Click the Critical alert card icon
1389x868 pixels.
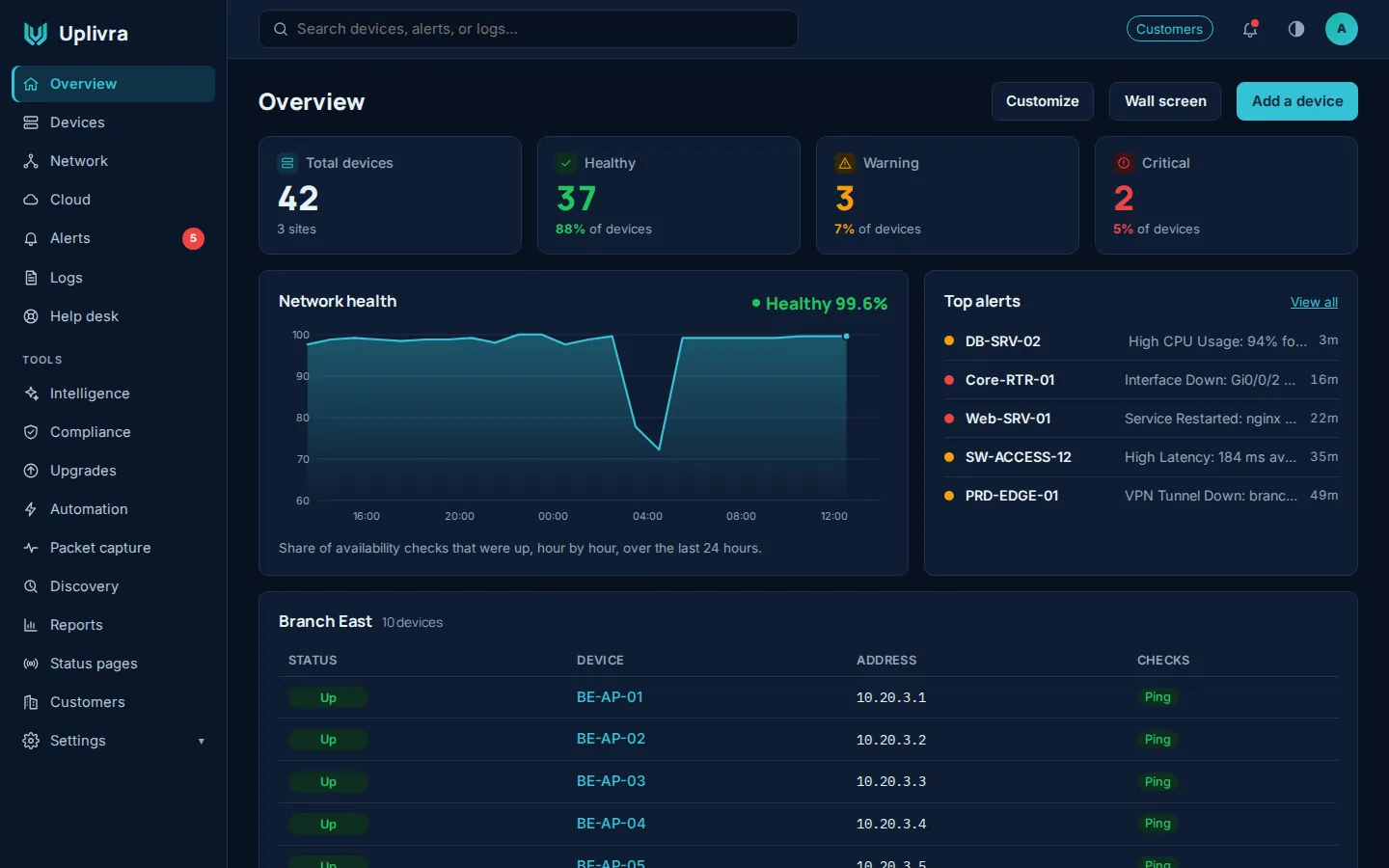[1124, 163]
